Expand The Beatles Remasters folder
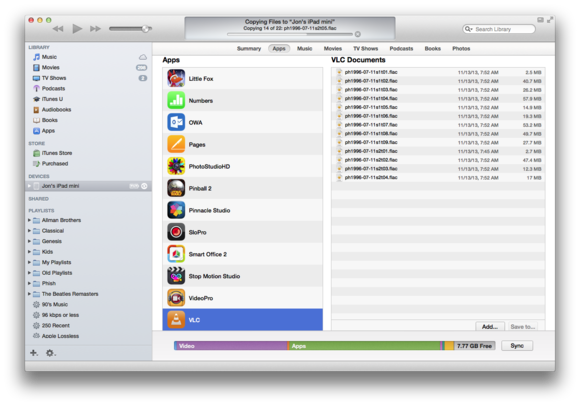The image size is (580, 406). (29, 294)
